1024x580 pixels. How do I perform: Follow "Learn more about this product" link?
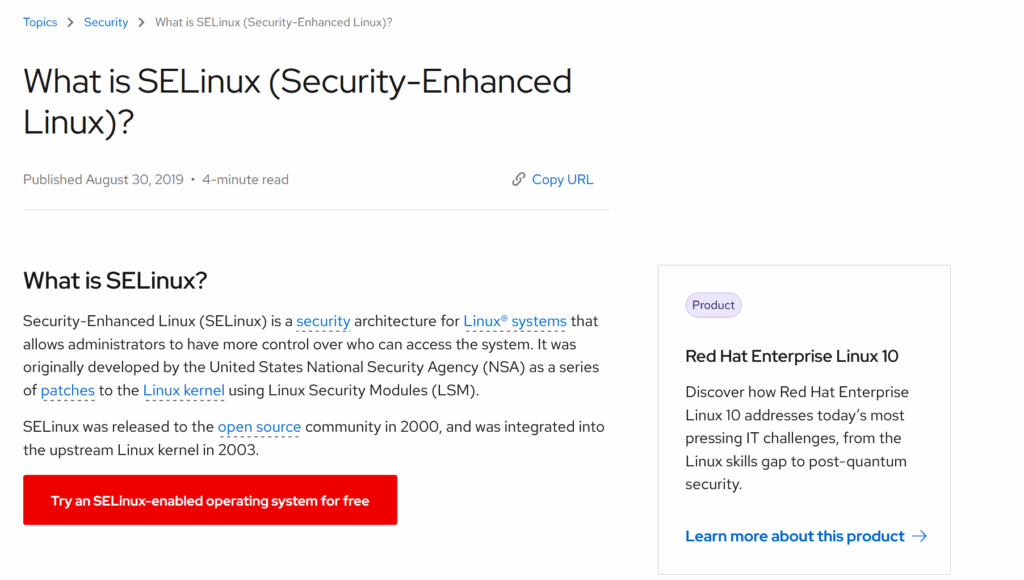point(794,537)
